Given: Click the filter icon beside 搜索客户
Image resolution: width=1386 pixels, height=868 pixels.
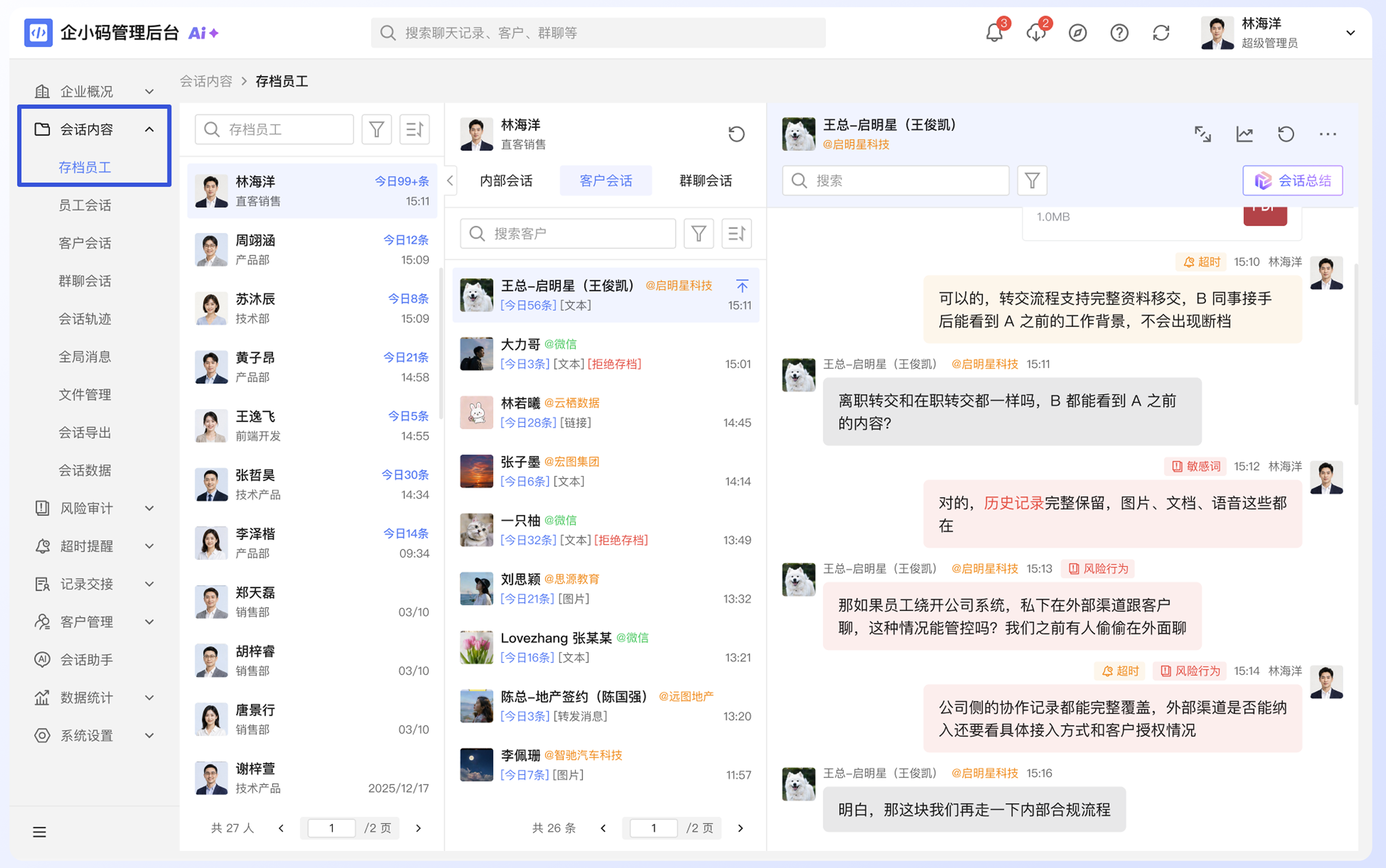Looking at the screenshot, I should [x=698, y=234].
